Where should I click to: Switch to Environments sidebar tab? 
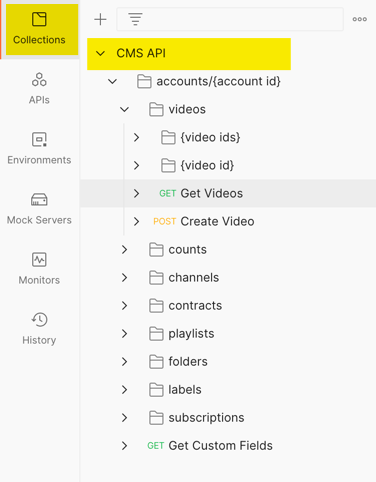pos(39,149)
